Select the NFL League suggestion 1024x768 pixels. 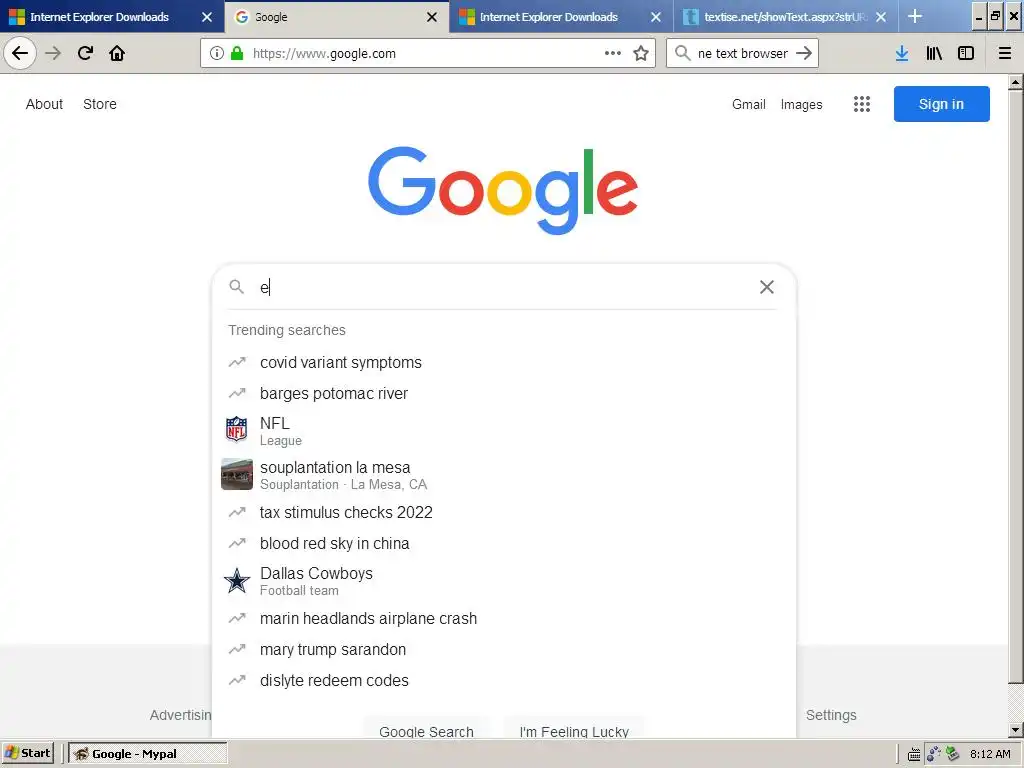pos(504,431)
